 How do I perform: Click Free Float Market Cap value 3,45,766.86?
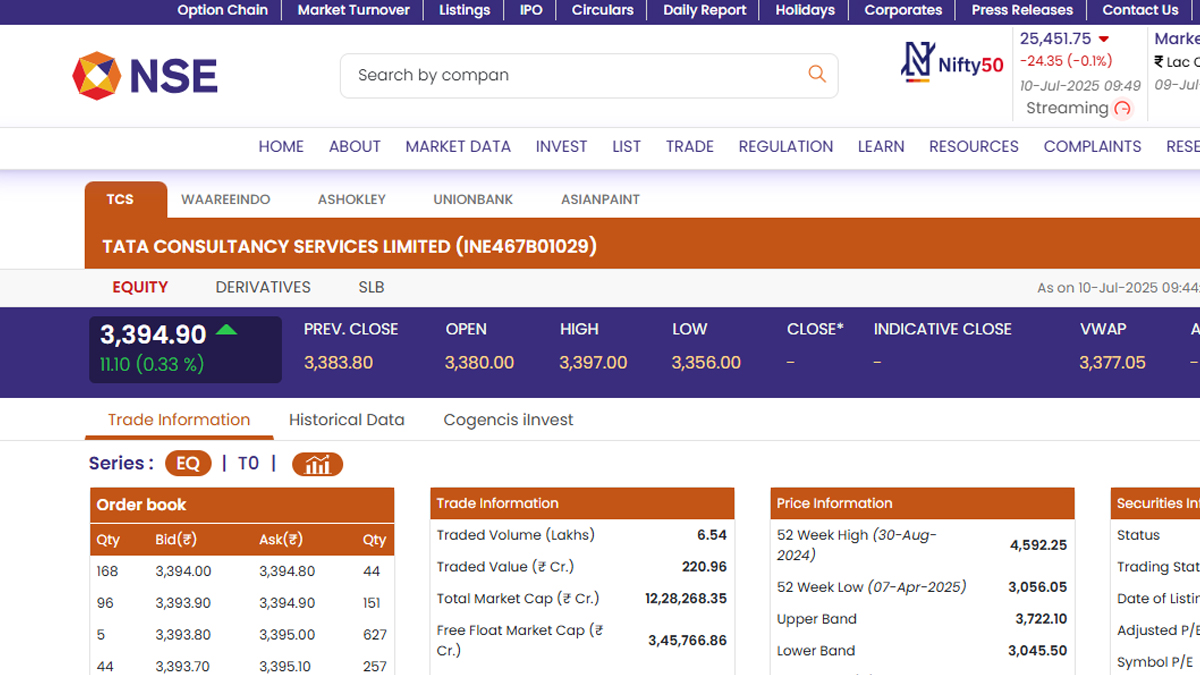coord(688,640)
